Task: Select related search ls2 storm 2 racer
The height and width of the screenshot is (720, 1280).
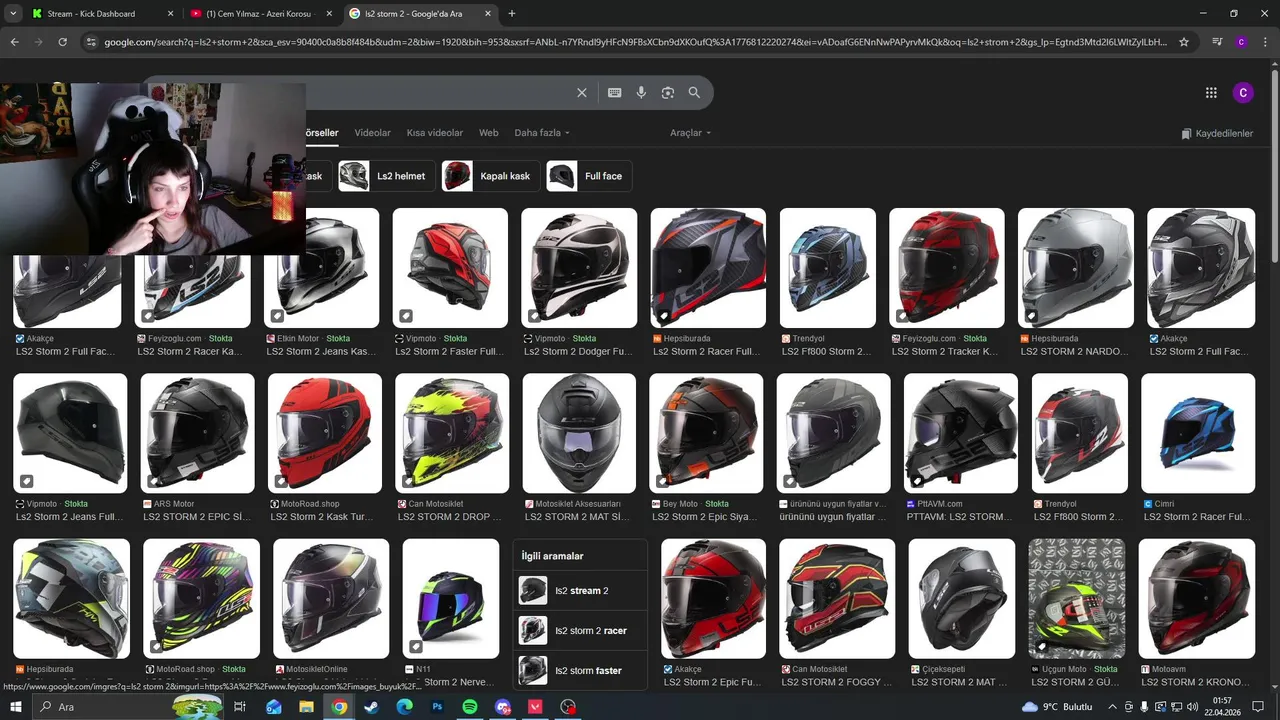Action: 580,631
